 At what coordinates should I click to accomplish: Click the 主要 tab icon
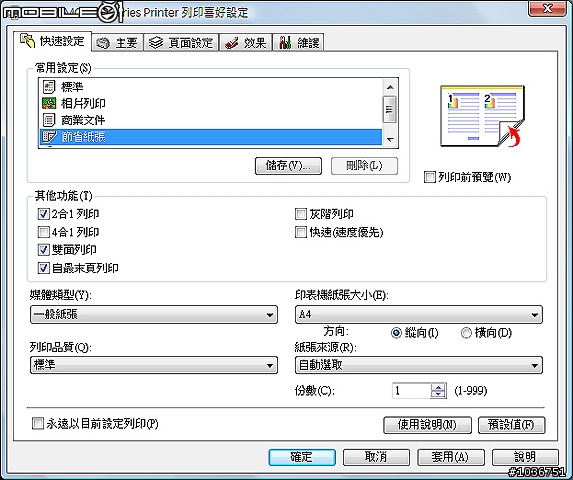[103, 43]
